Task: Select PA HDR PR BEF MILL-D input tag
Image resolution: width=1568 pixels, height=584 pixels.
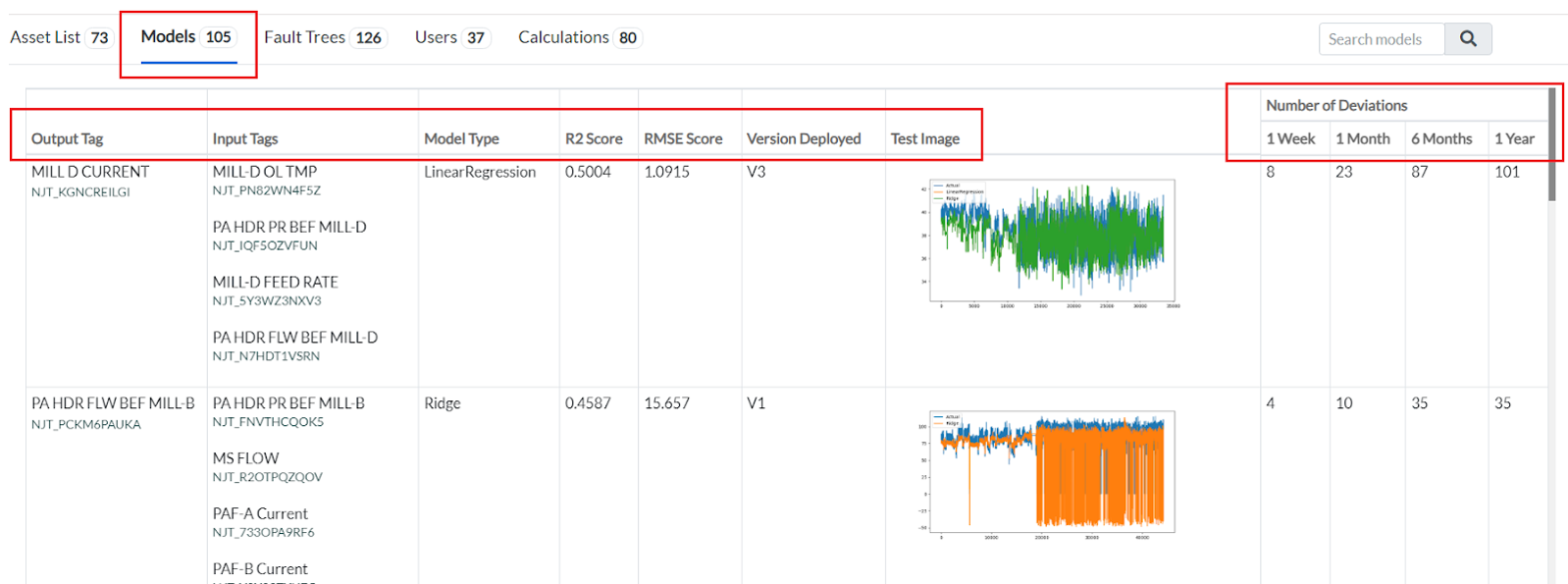Action: point(289,227)
